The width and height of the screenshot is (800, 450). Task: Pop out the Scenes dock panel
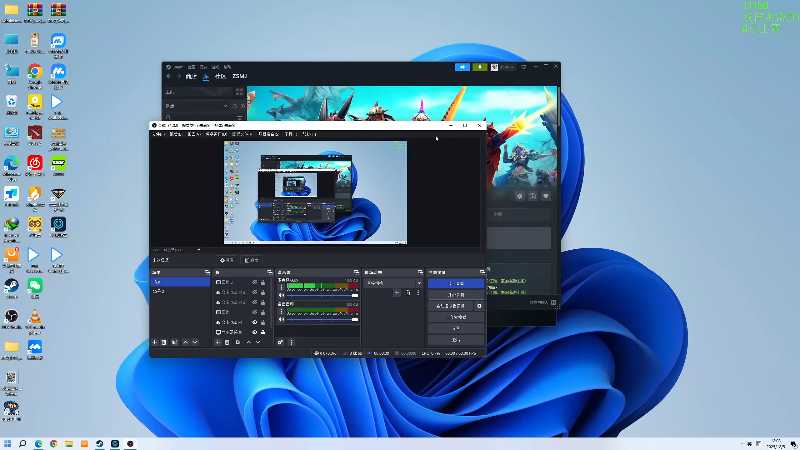click(207, 272)
